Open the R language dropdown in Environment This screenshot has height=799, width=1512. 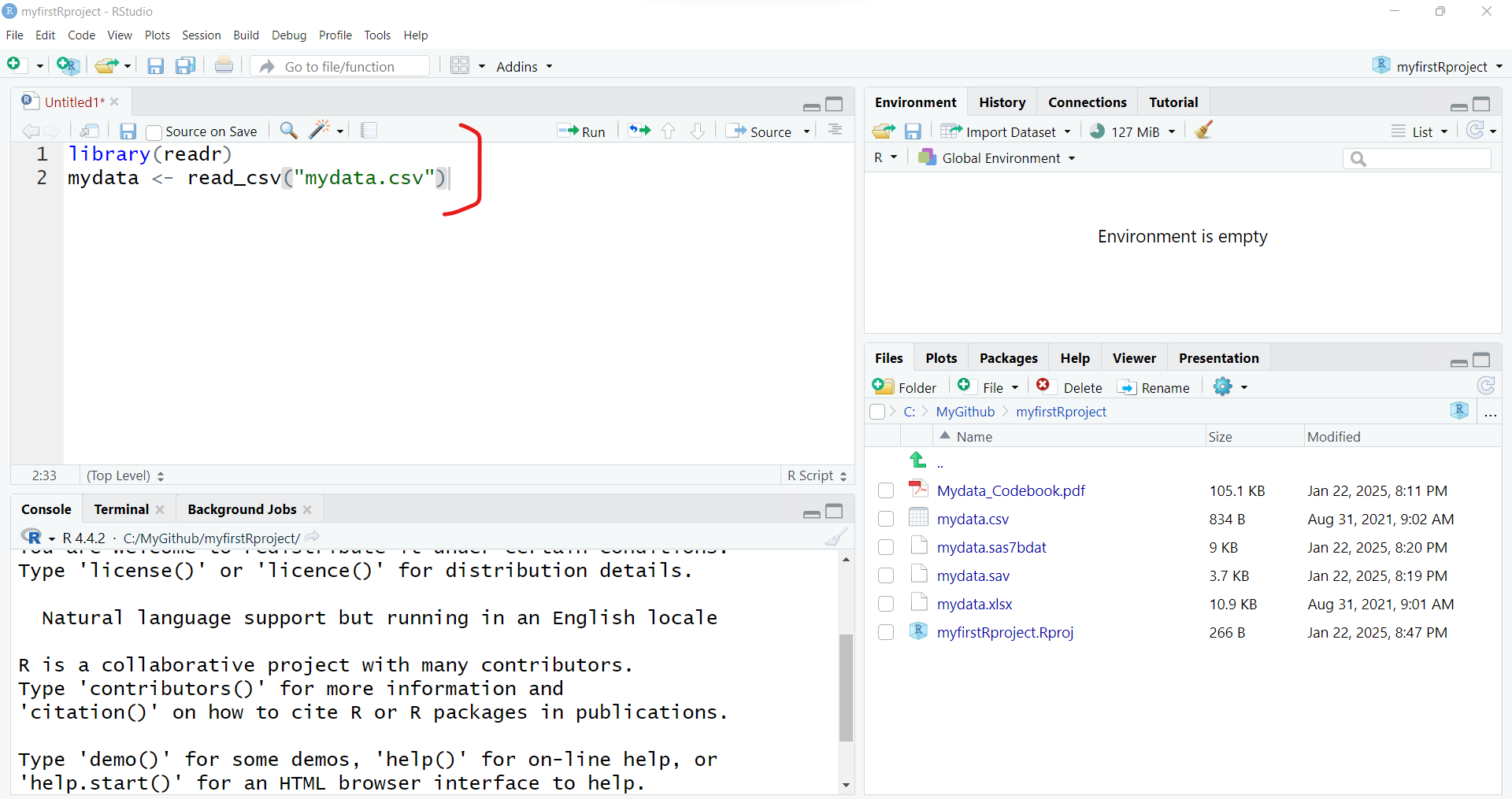click(x=885, y=158)
